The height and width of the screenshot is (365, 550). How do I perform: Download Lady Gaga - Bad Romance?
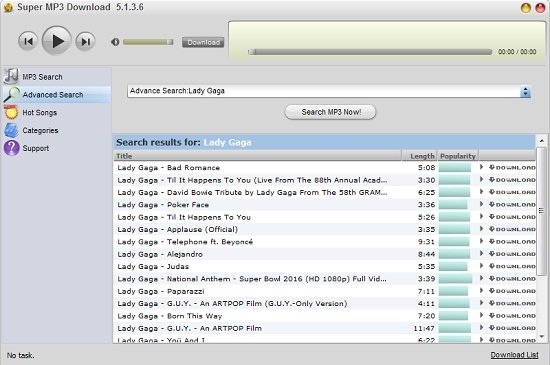512,168
